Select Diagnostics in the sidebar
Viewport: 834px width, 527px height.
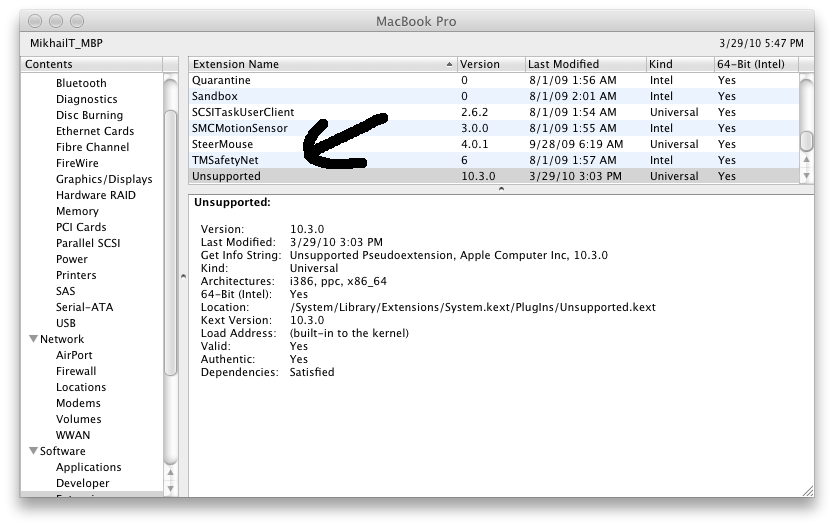87,99
